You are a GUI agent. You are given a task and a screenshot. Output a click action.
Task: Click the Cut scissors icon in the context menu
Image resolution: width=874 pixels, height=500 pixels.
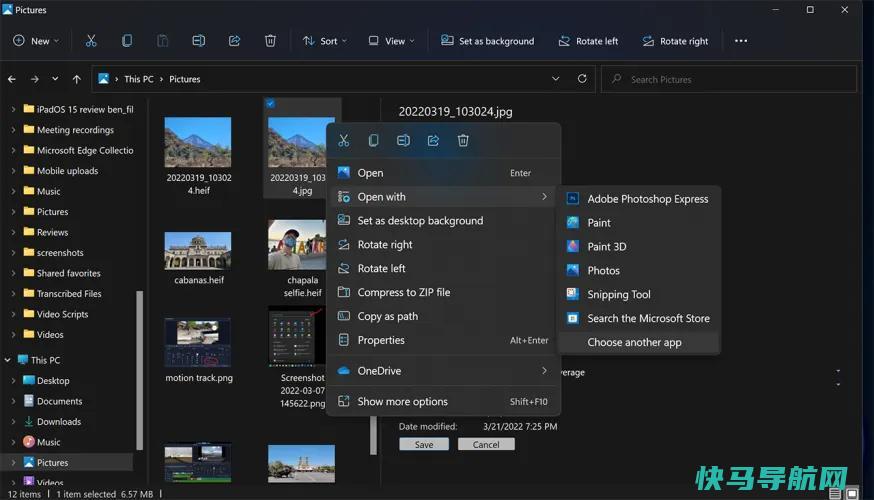point(343,140)
